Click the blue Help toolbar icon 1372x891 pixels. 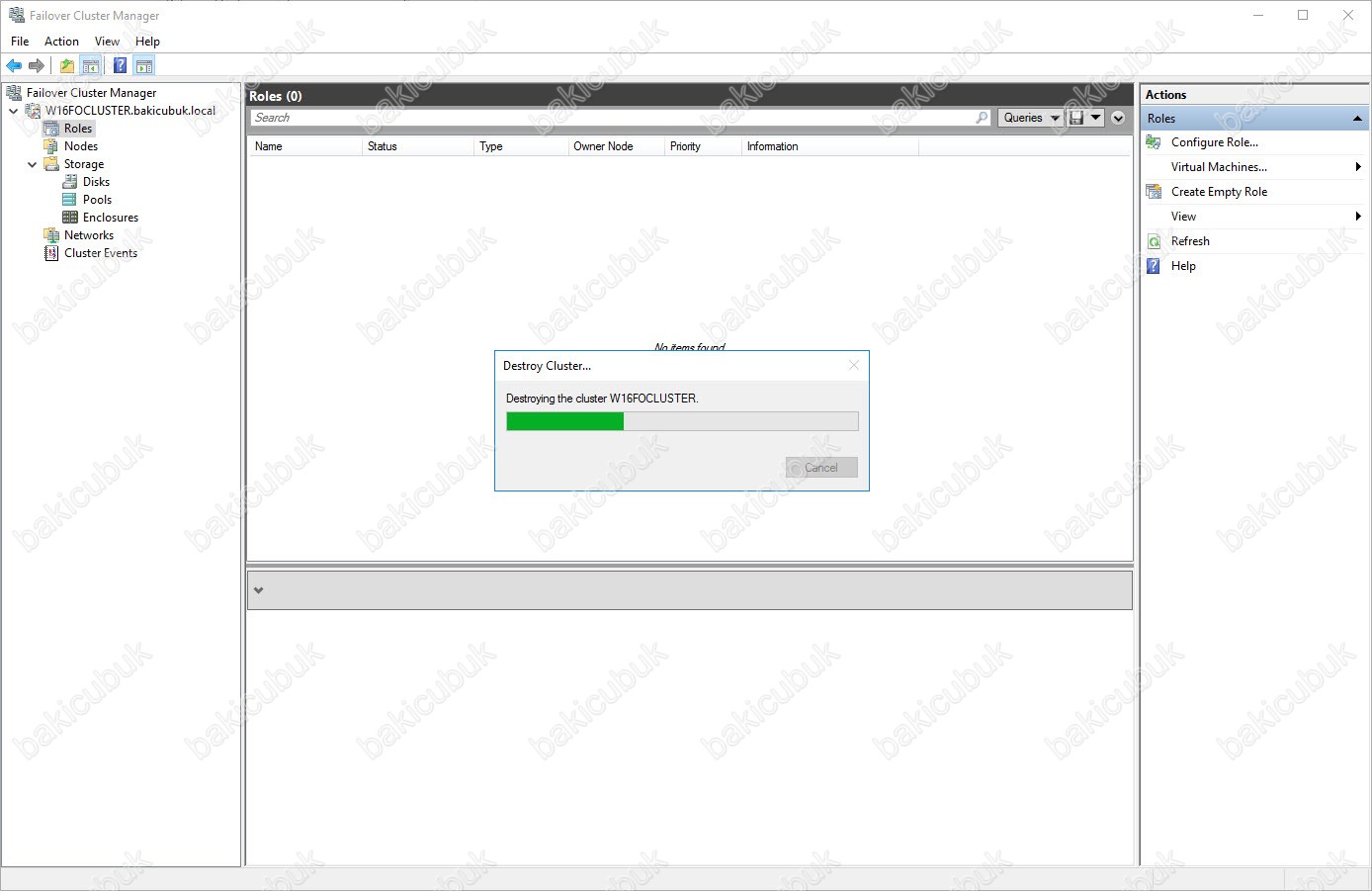click(x=120, y=66)
